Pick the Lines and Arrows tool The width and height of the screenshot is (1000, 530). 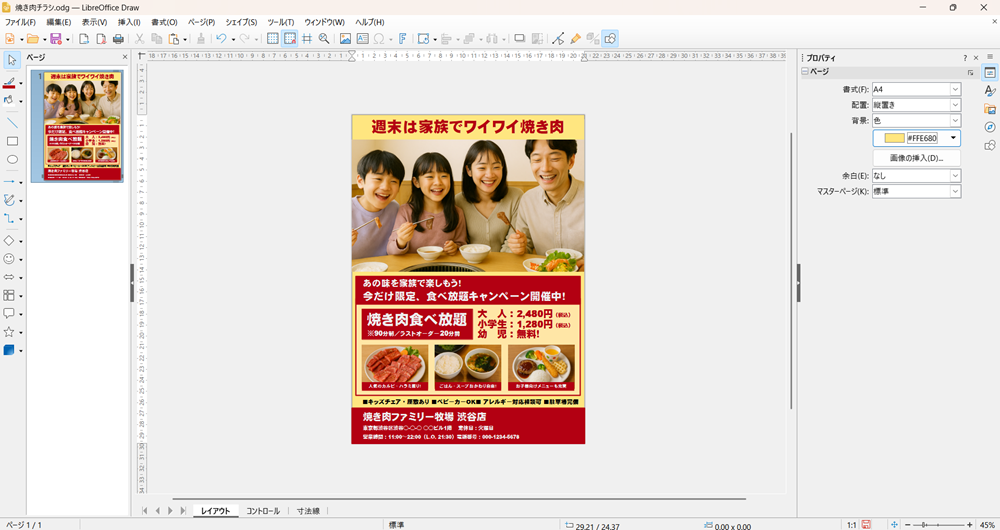pos(9,182)
